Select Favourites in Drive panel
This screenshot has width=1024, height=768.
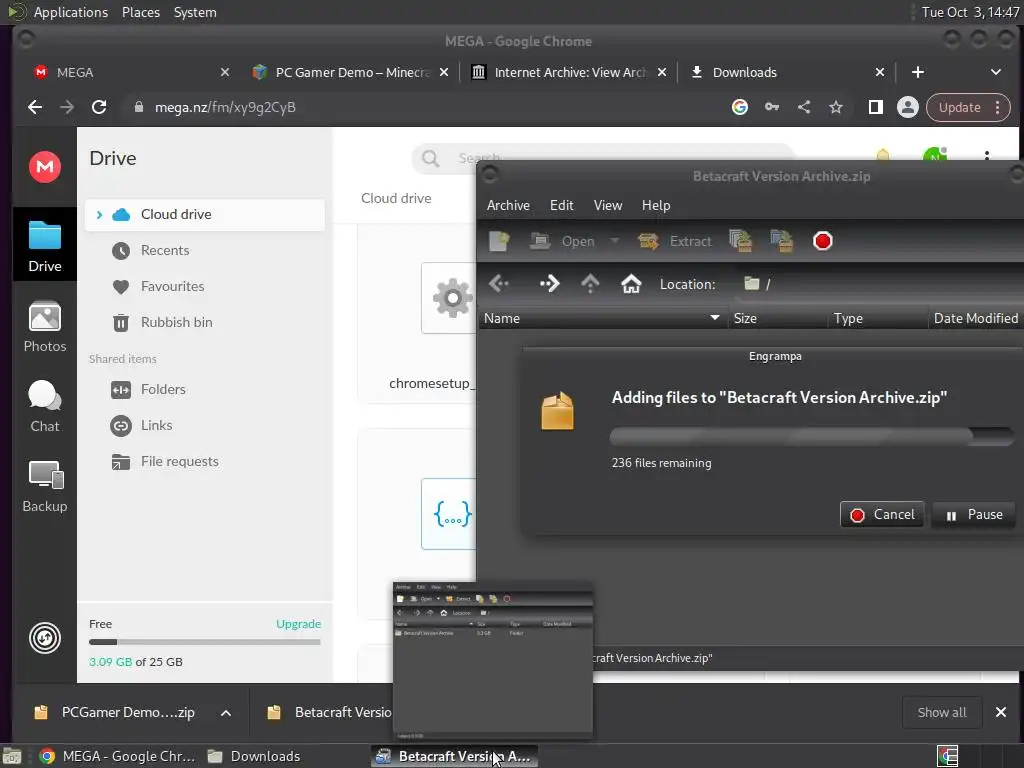pyautogui.click(x=172, y=286)
